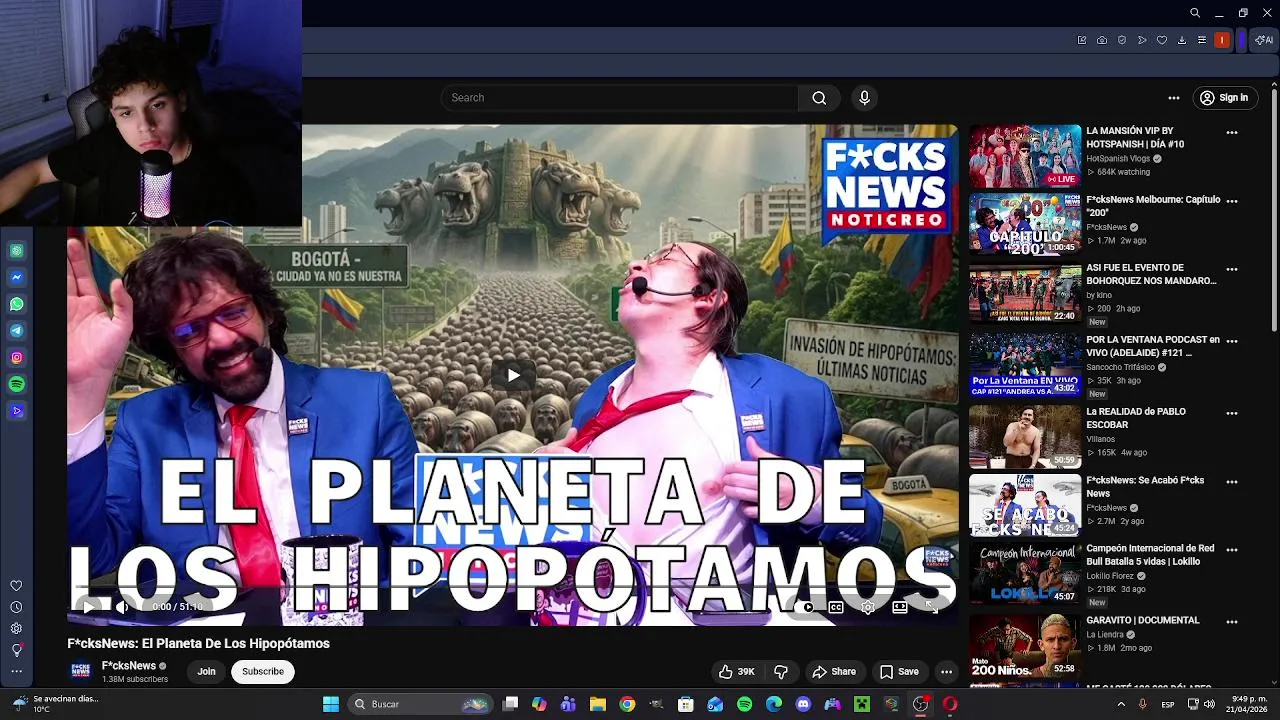Open Telegram in Opera sidebar

[16, 330]
